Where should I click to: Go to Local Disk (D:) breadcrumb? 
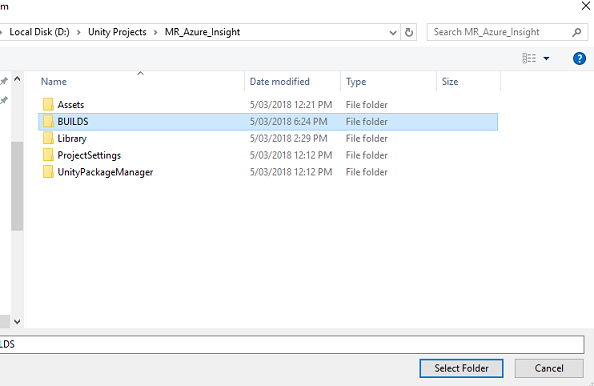39,32
